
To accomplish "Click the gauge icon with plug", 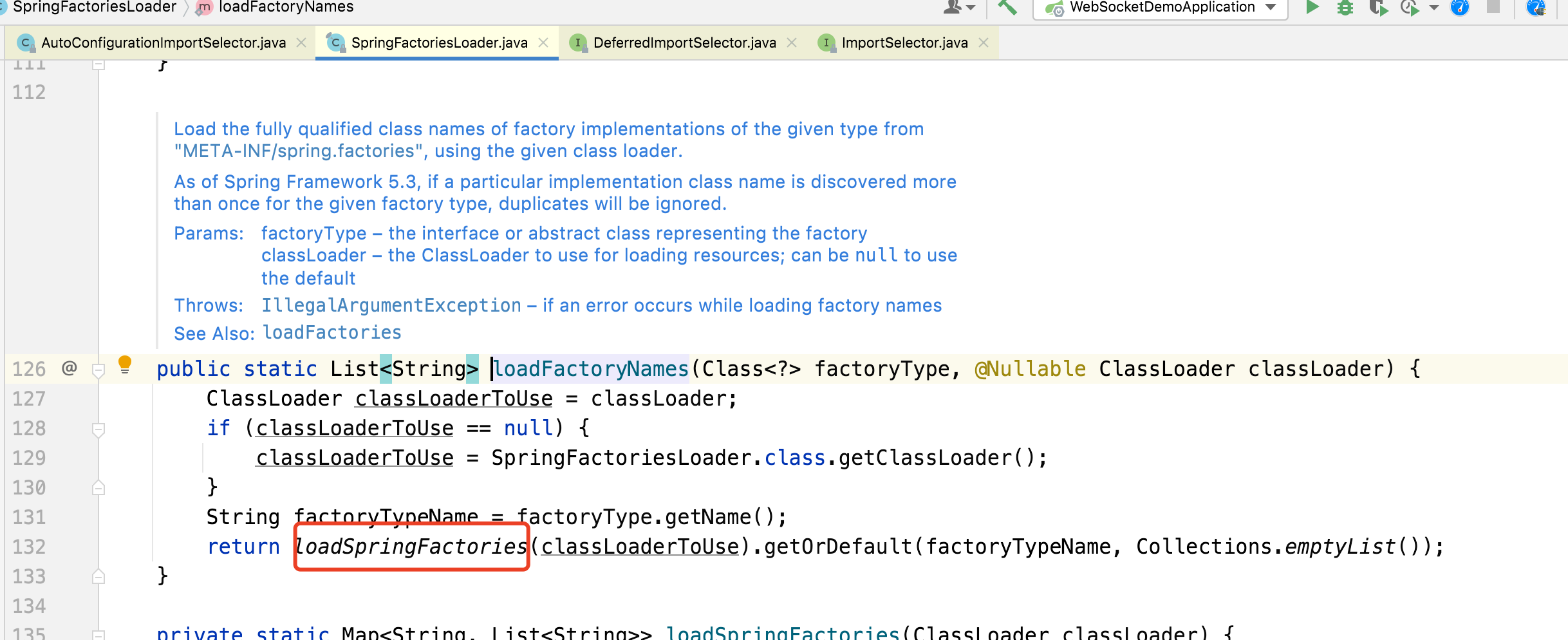I will 1537,7.
